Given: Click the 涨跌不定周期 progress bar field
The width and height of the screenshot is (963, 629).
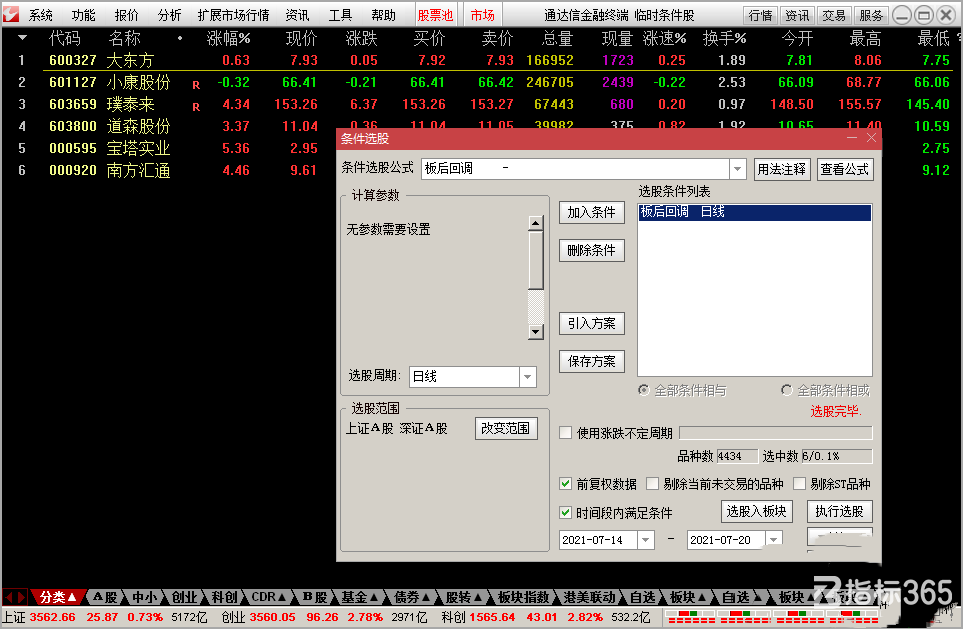Looking at the screenshot, I should pos(776,433).
